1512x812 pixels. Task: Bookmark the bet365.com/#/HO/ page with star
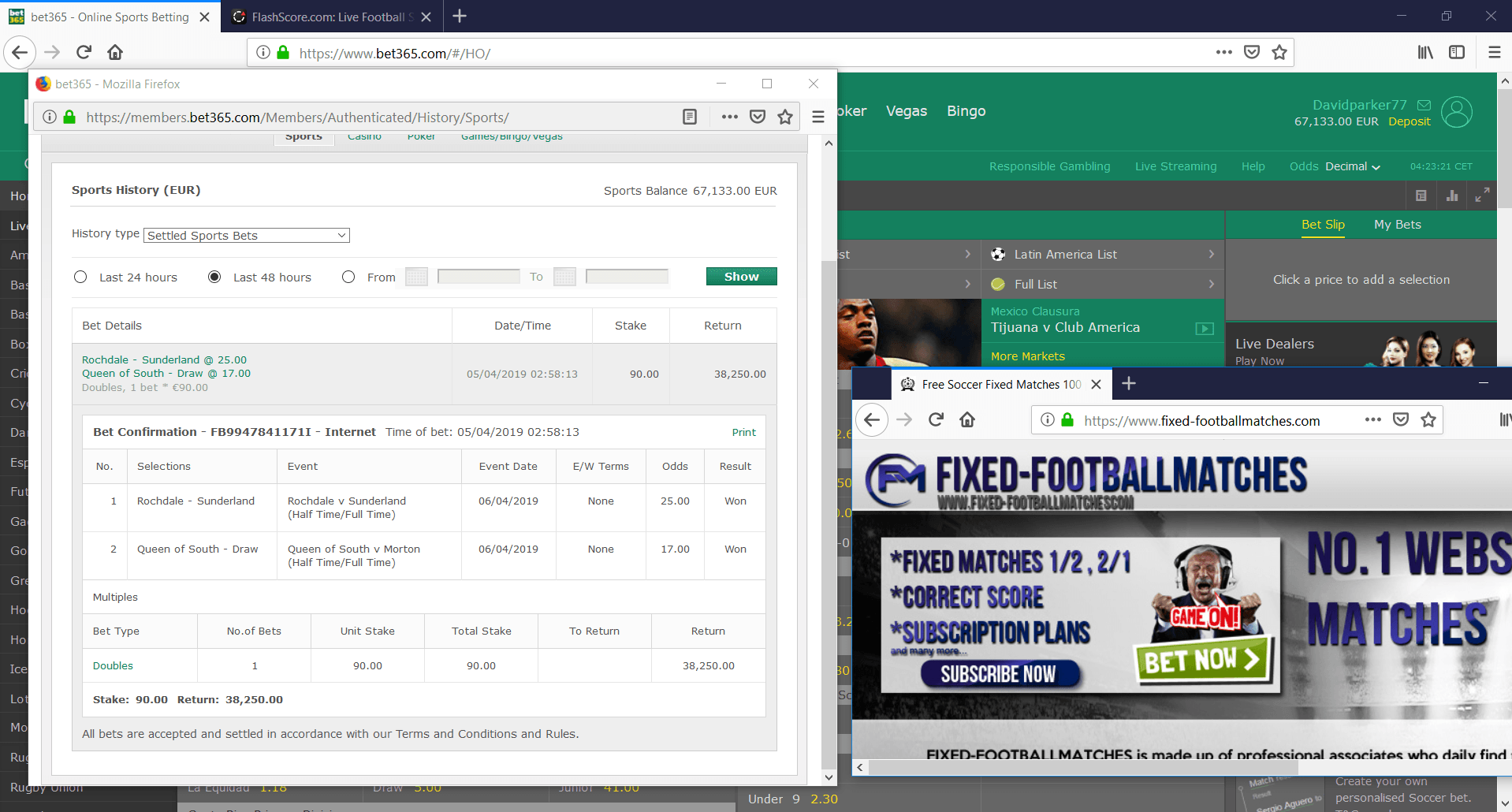[1279, 53]
